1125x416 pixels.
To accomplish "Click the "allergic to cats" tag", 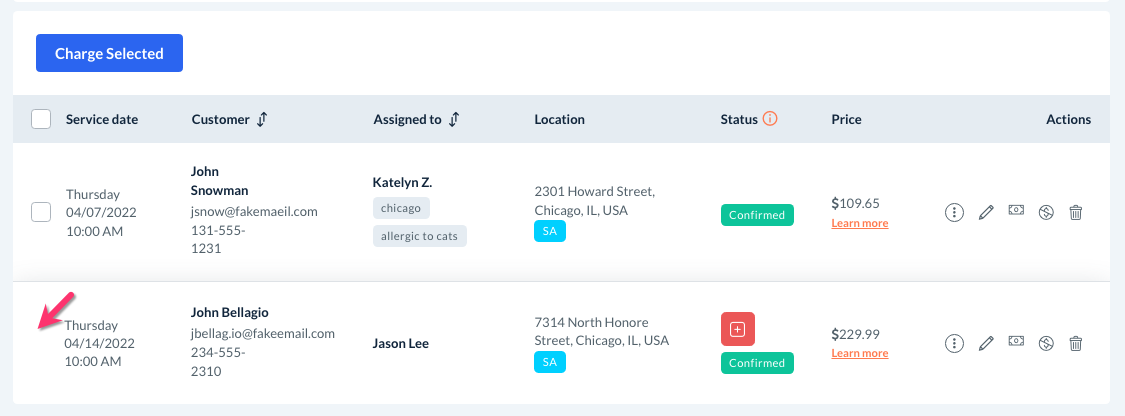I will click(x=420, y=236).
